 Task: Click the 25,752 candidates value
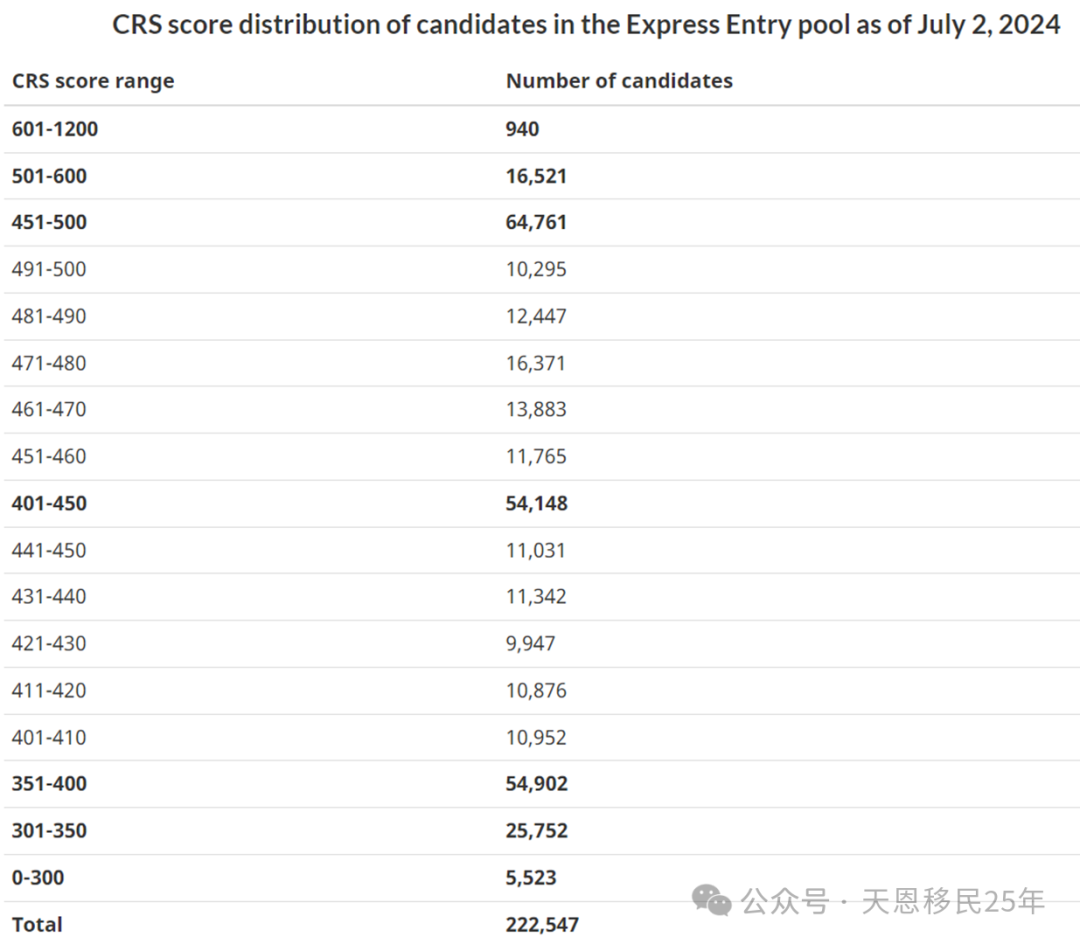click(536, 830)
